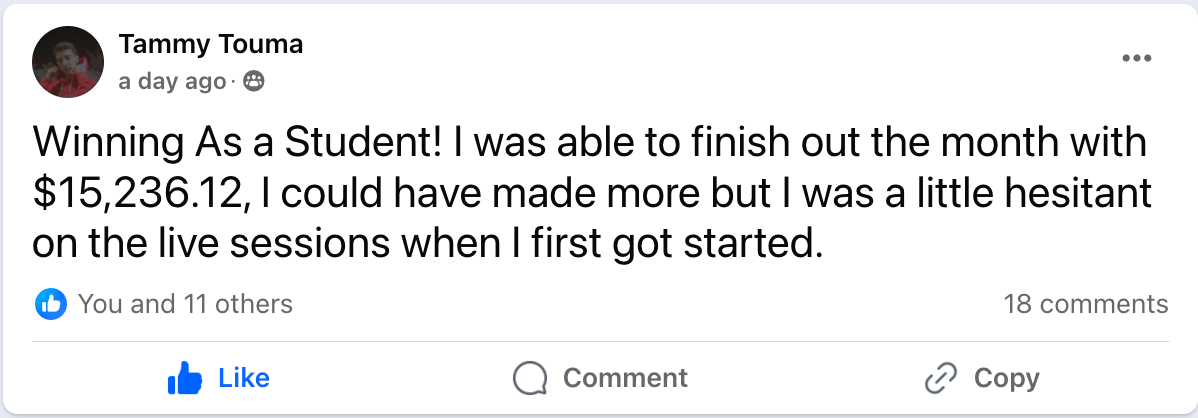The image size is (1198, 418).
Task: Expand the "18 comments" section
Action: (1085, 304)
